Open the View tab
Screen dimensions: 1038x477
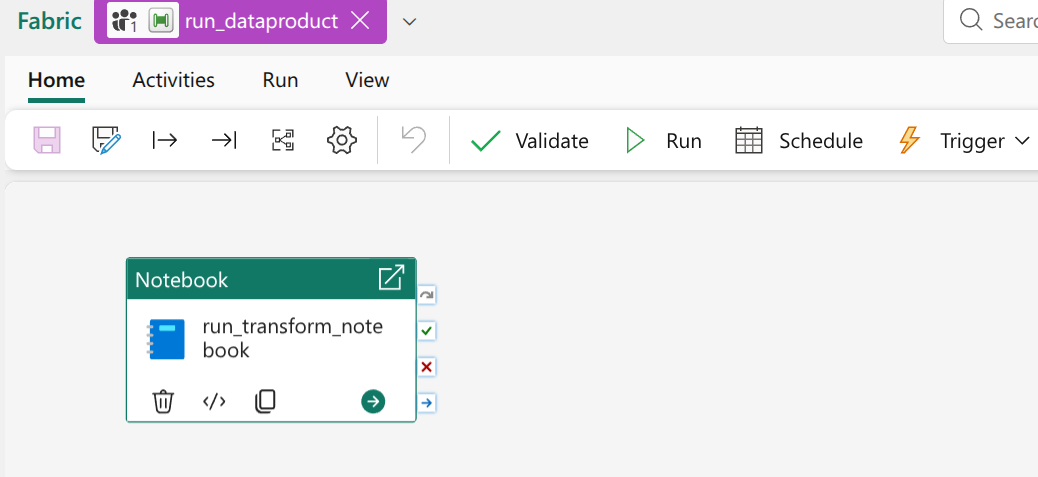pyautogui.click(x=367, y=80)
